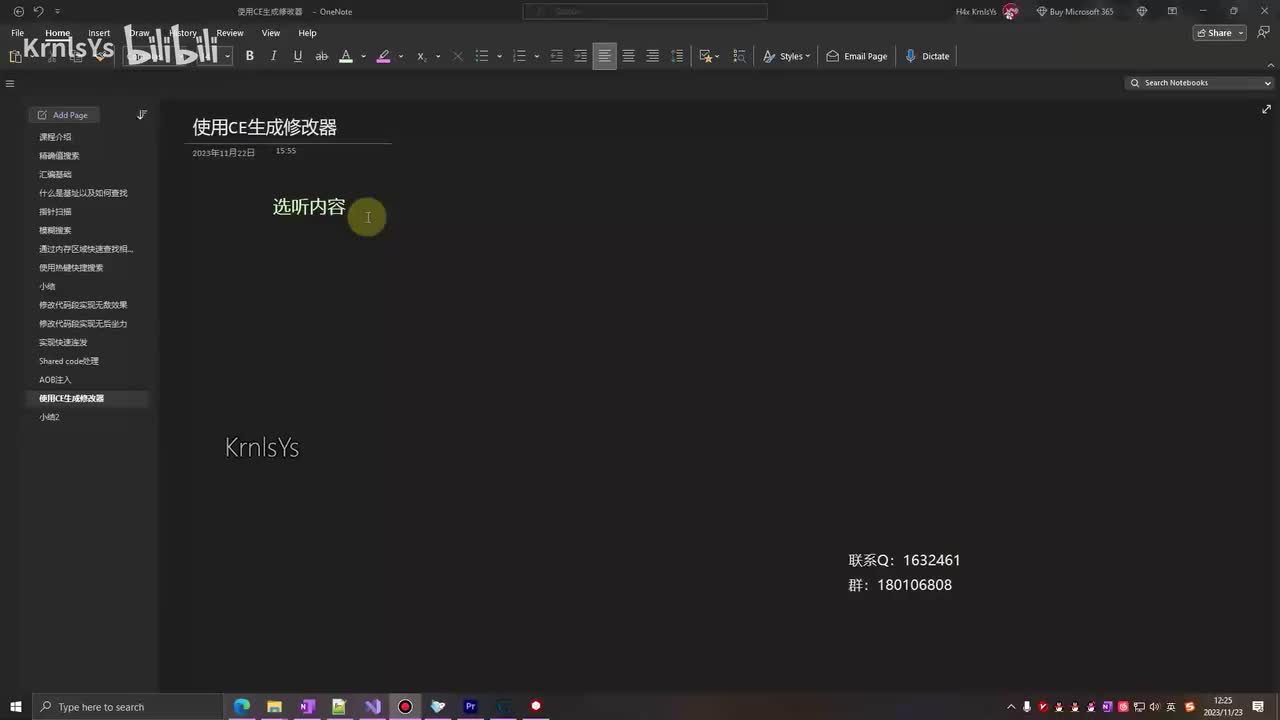The width and height of the screenshot is (1280, 720).
Task: Toggle the navigation pane hamburger
Action: click(x=10, y=84)
